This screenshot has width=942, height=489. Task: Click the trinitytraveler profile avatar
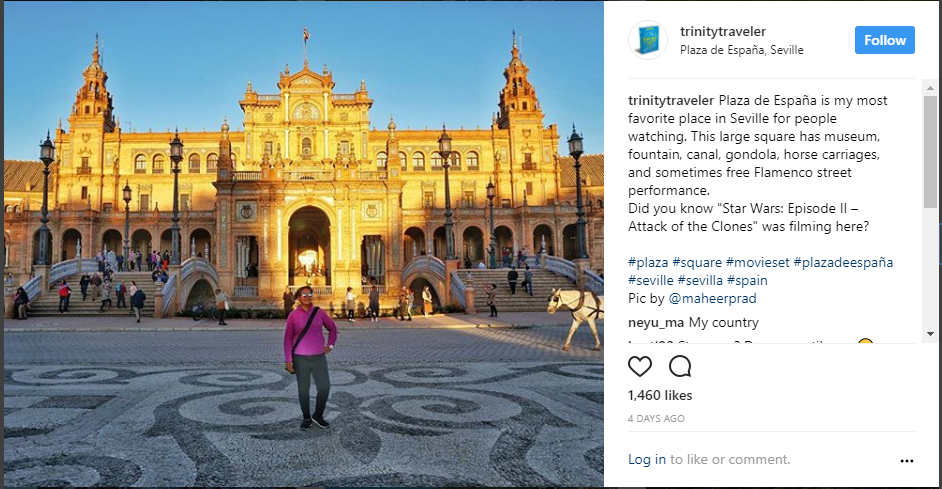click(x=648, y=40)
